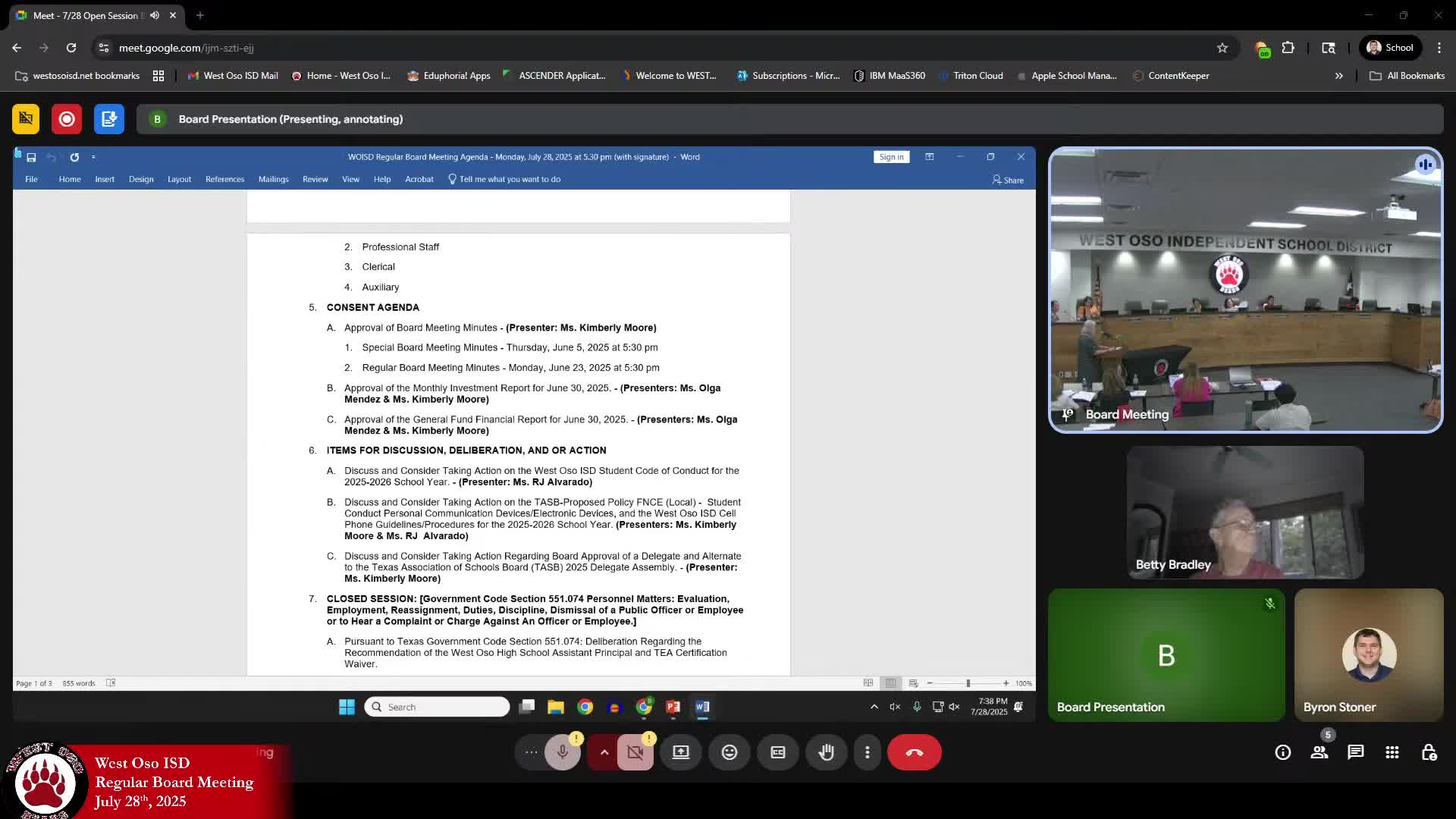
Task: Expand audio settings arrow next to microphone
Action: [x=604, y=752]
